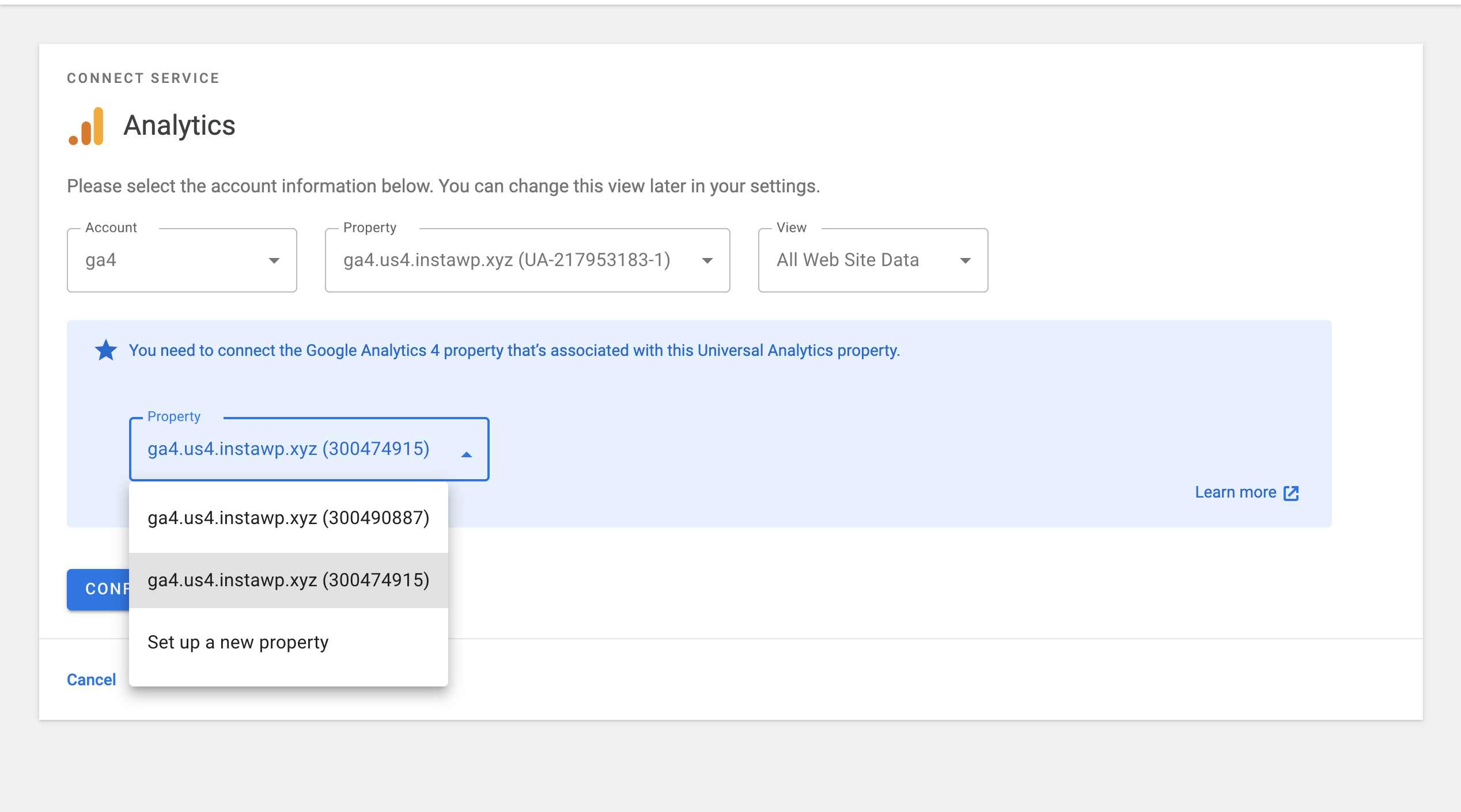Screen dimensions: 1461x812
Task: Click the Cancel link
Action: pyautogui.click(x=91, y=680)
